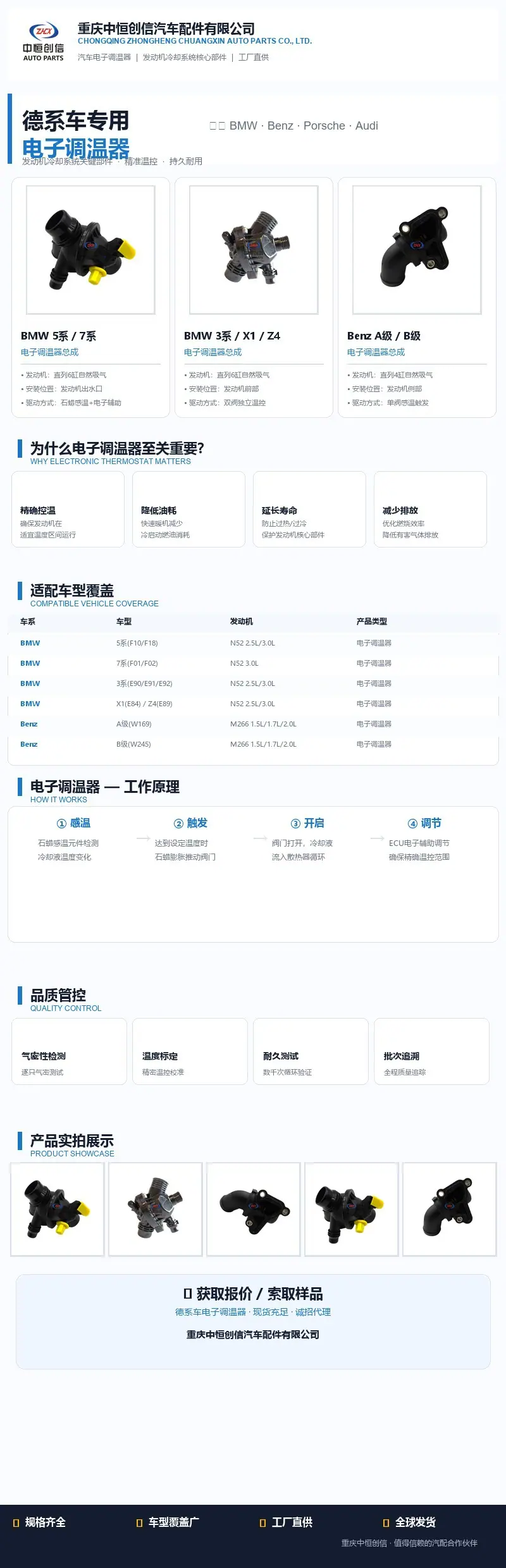
Task: Select the BMW 5系 / 7系 title
Action: pos(58,336)
